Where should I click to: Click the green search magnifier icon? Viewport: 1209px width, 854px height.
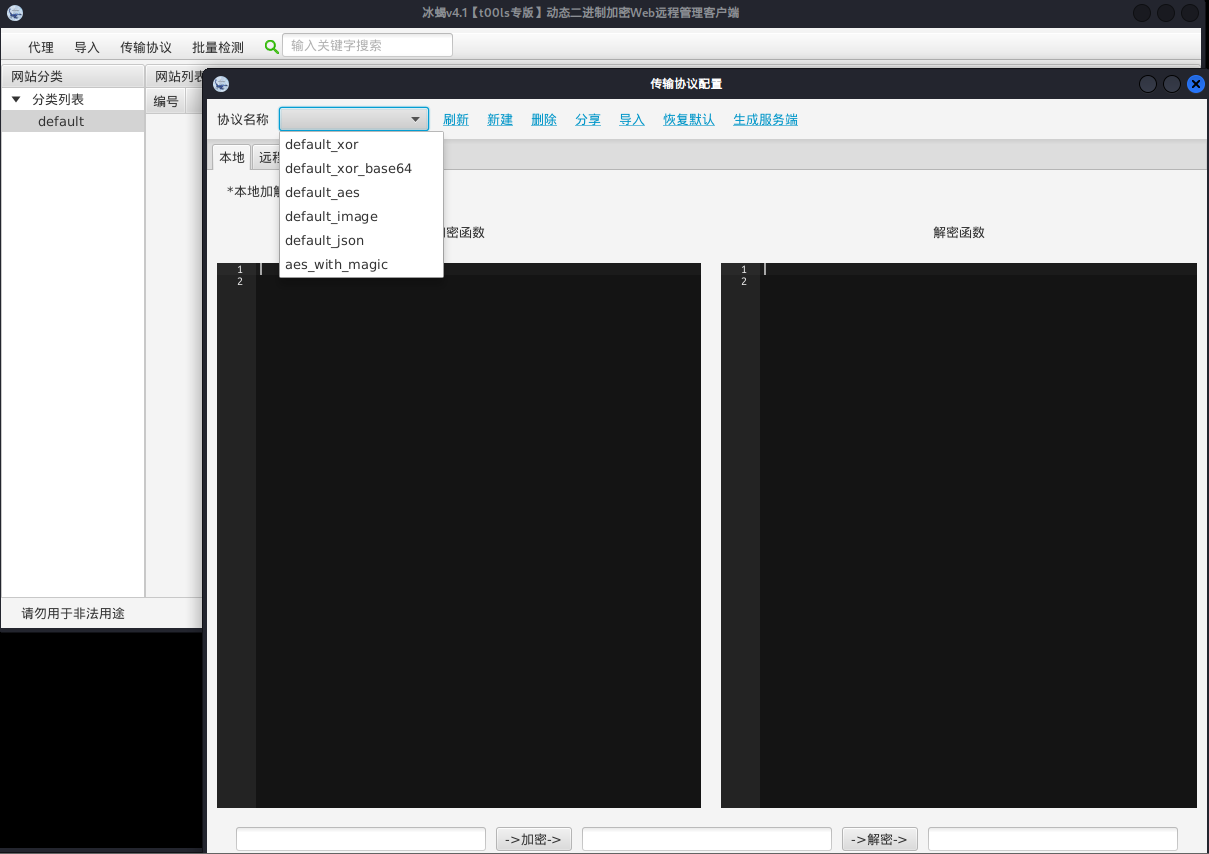click(272, 46)
